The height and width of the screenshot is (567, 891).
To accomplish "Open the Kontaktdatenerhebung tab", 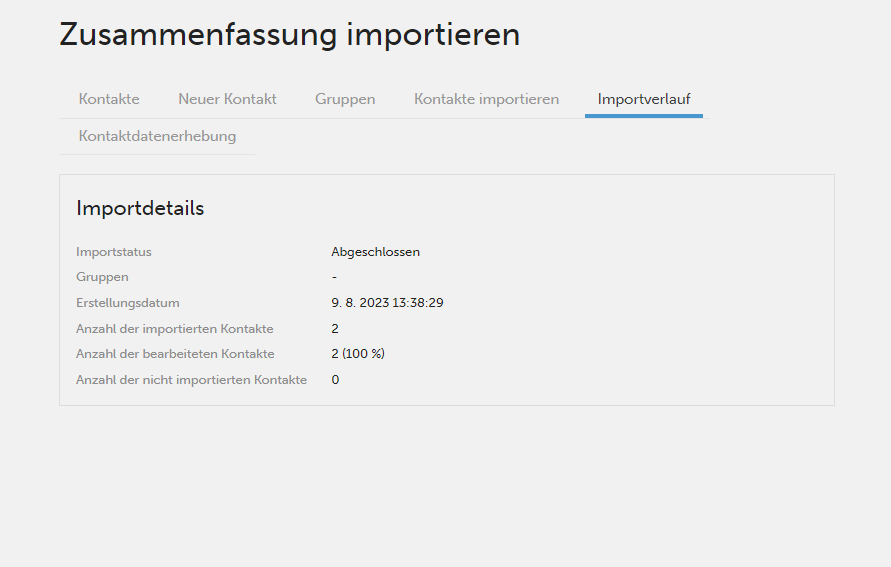I will [x=157, y=136].
